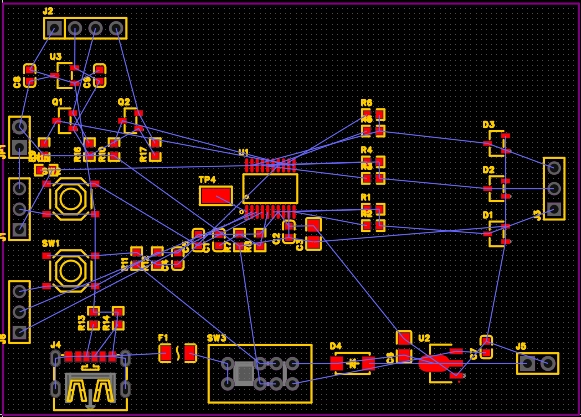
Task: Select resistor R14 above the USB connector
Action: (x=118, y=318)
